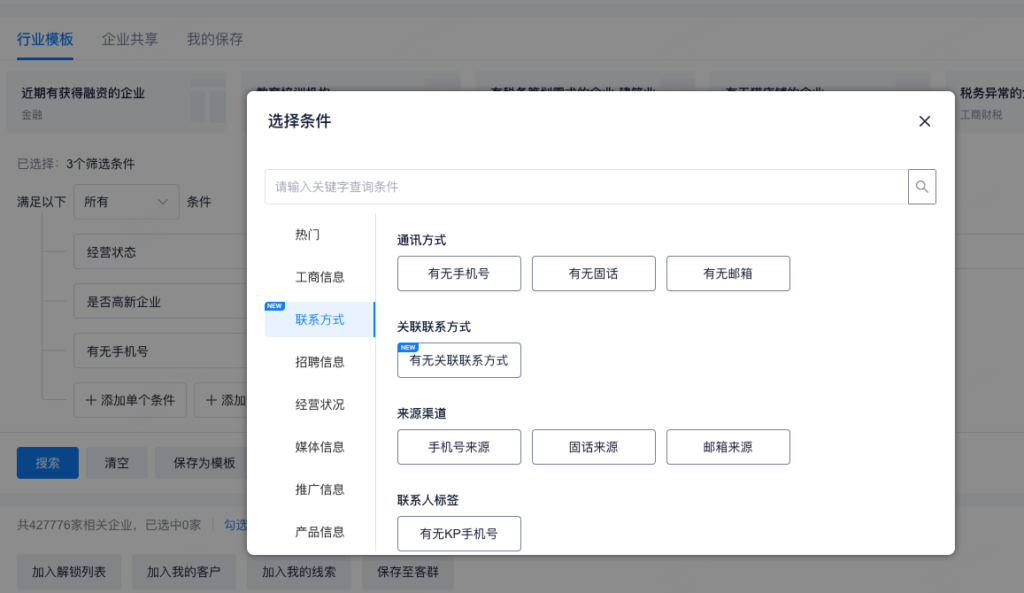Viewport: 1024px width, 593px height.
Task: Select 有无关联联系方式 condition
Action: [459, 361]
